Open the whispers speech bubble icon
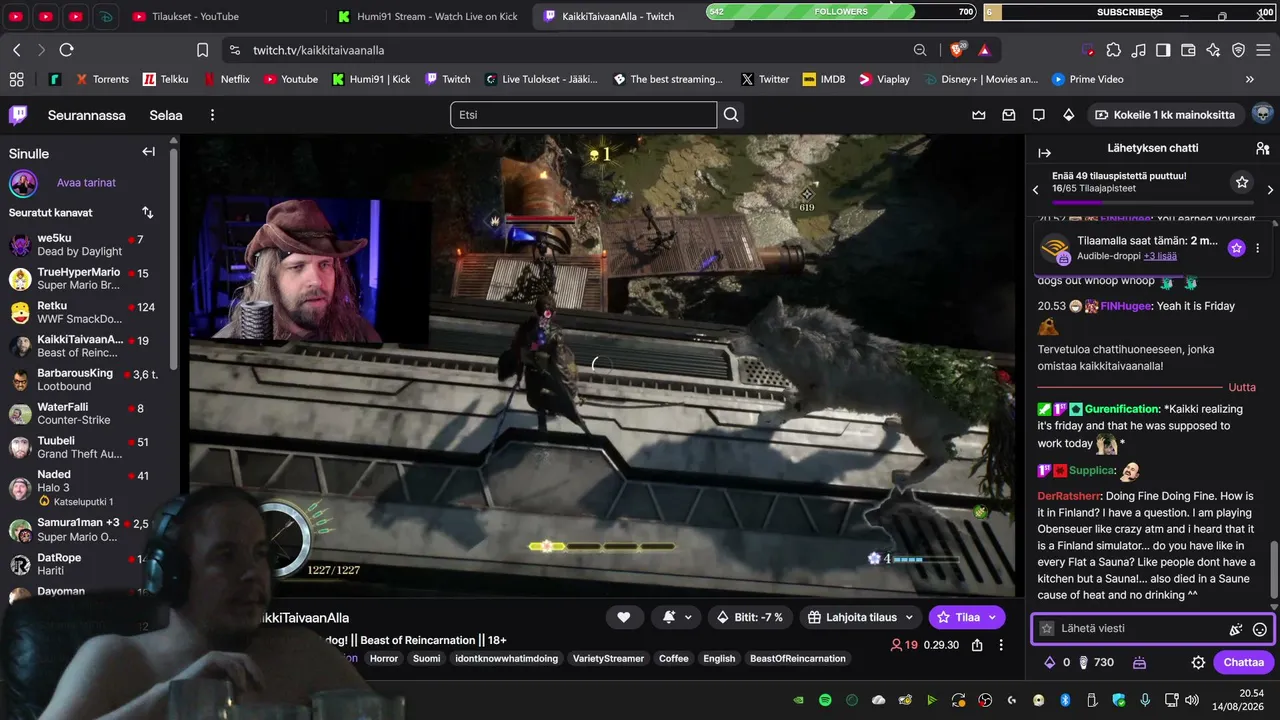This screenshot has height=720, width=1280. (x=1039, y=115)
